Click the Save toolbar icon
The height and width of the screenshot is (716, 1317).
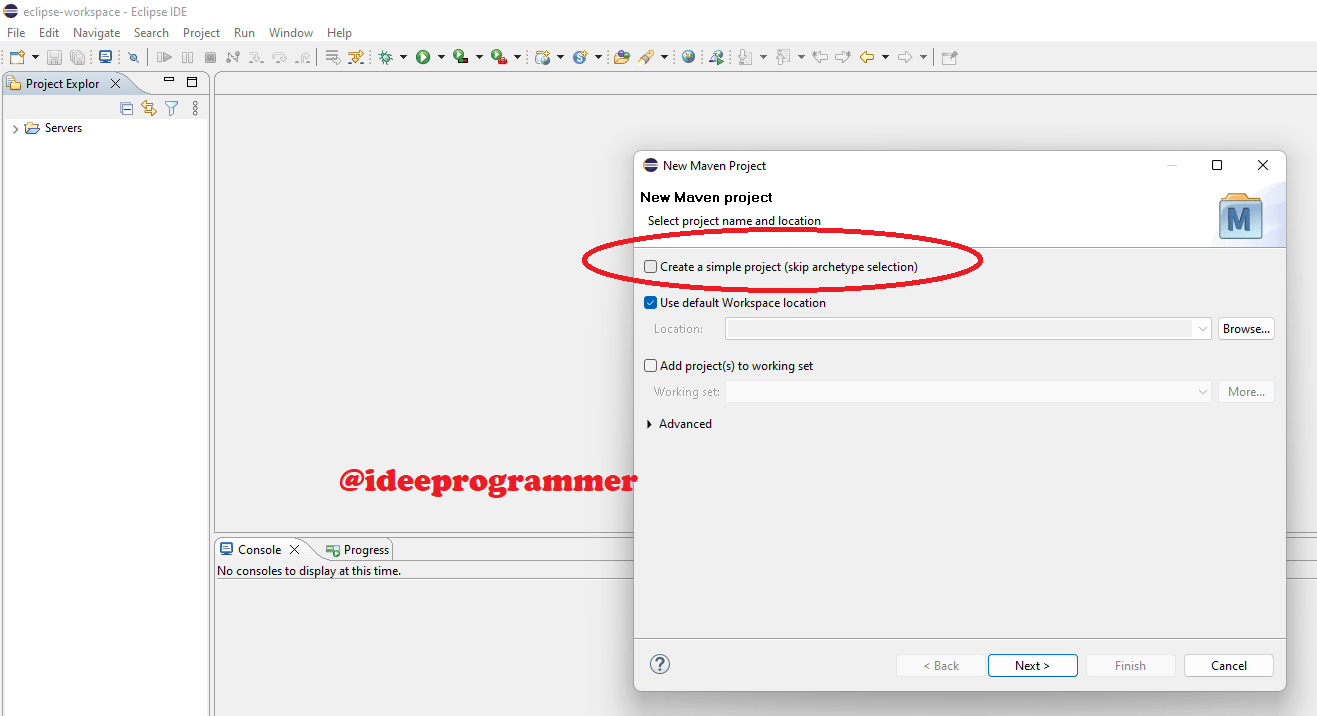point(54,57)
